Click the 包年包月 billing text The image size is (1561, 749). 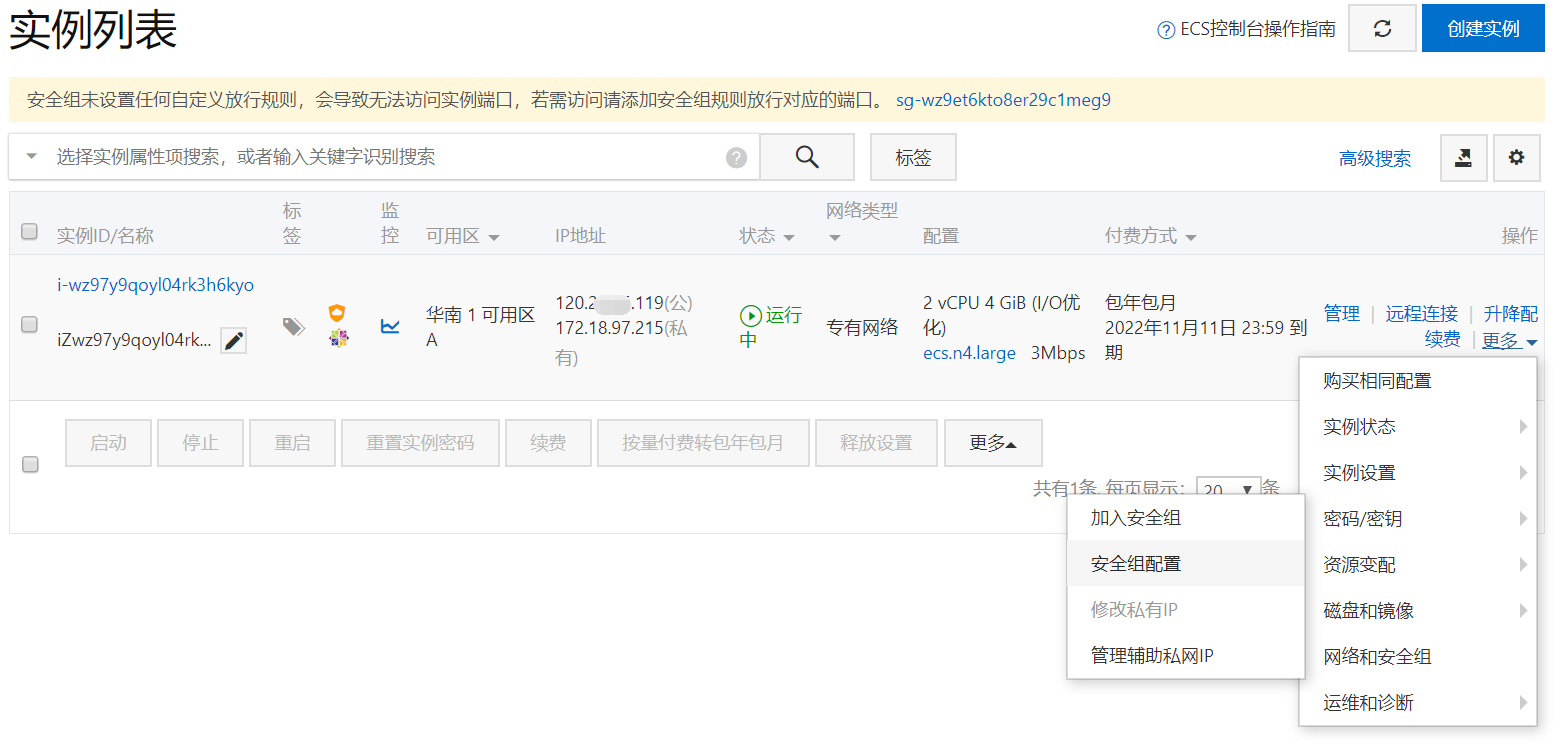[1141, 302]
